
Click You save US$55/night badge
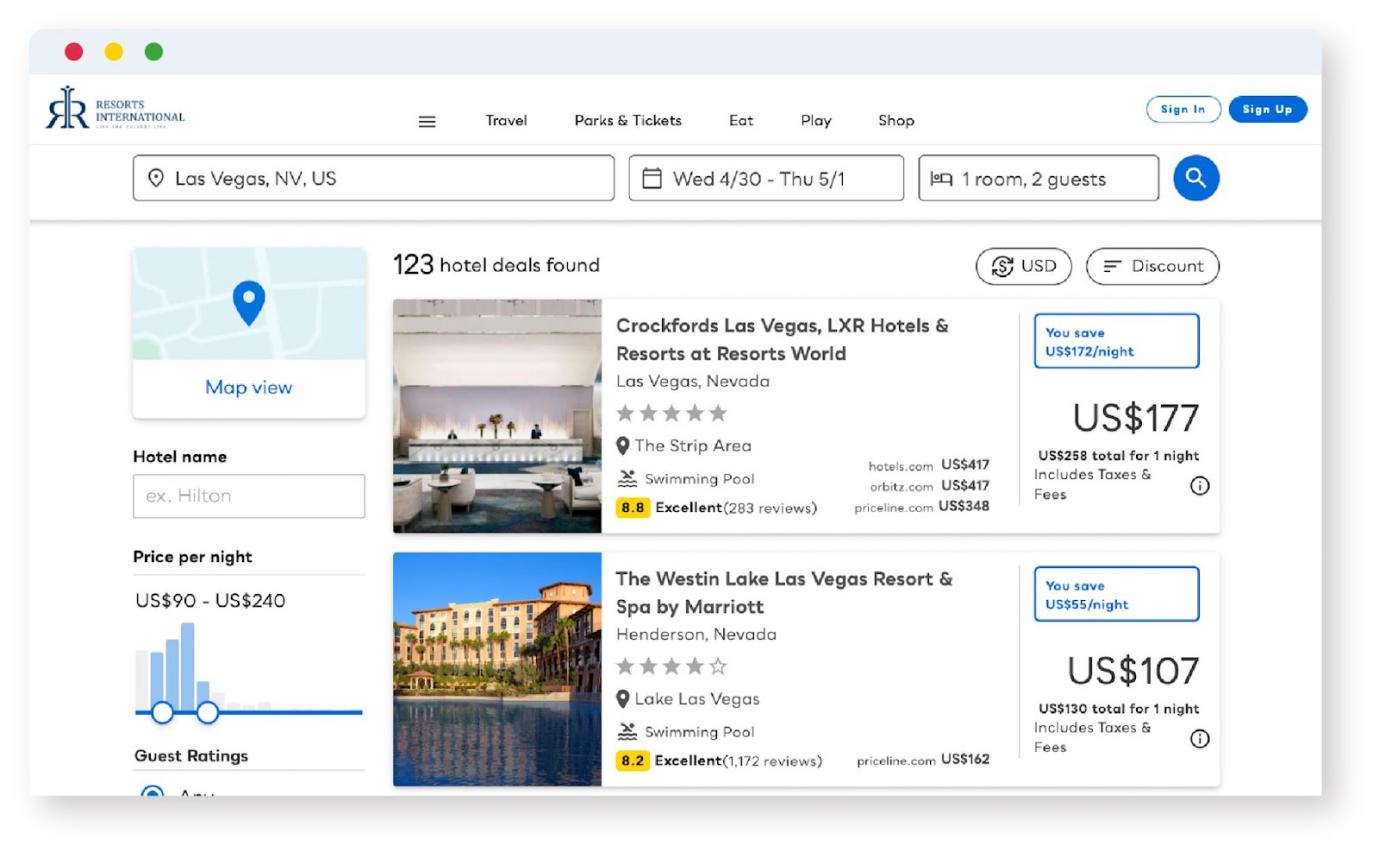pyautogui.click(x=1116, y=594)
